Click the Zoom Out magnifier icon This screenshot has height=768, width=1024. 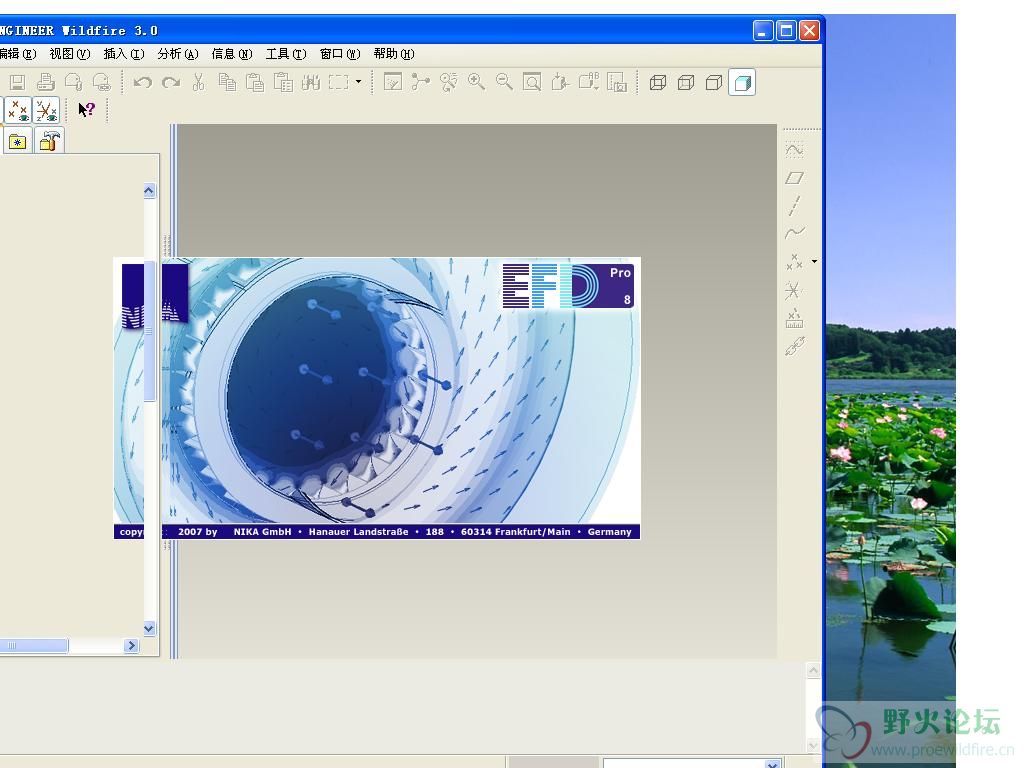click(x=504, y=82)
